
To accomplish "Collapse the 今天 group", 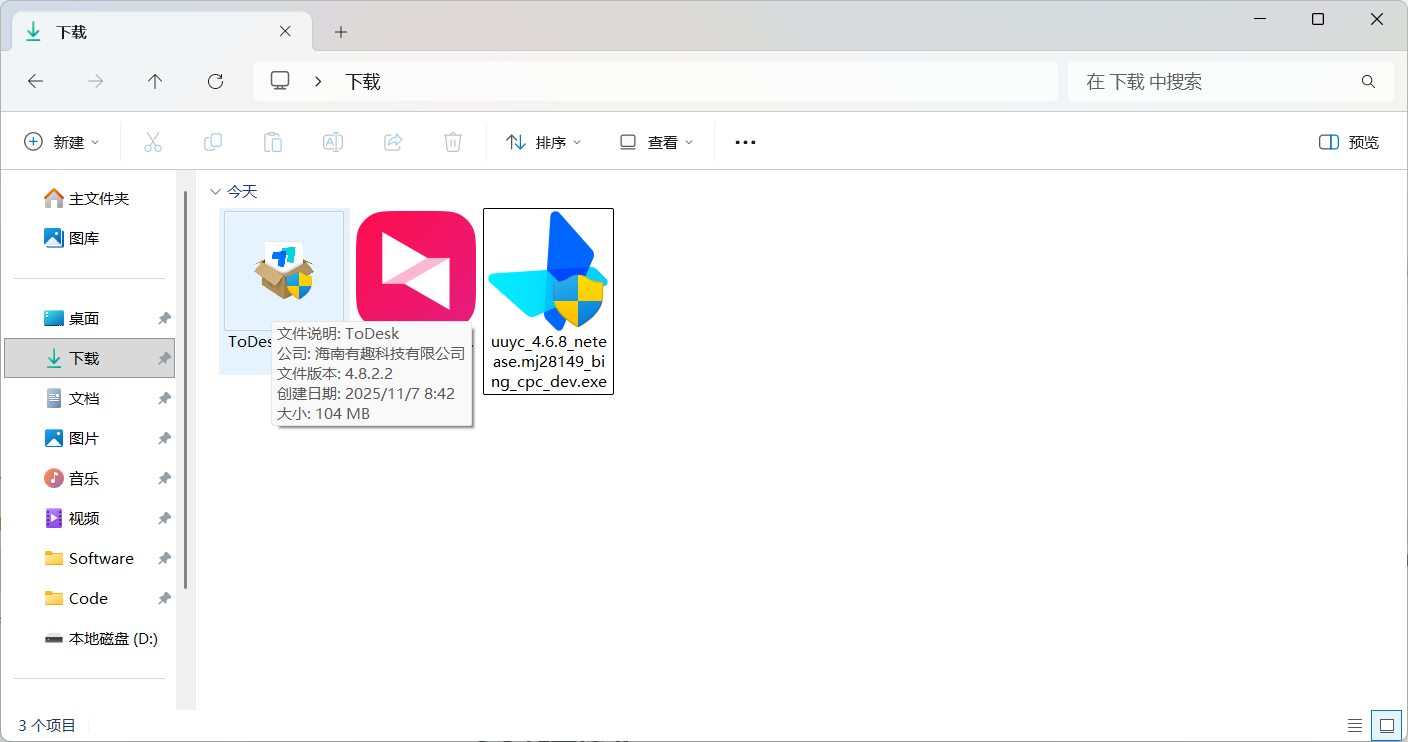I will click(x=216, y=190).
